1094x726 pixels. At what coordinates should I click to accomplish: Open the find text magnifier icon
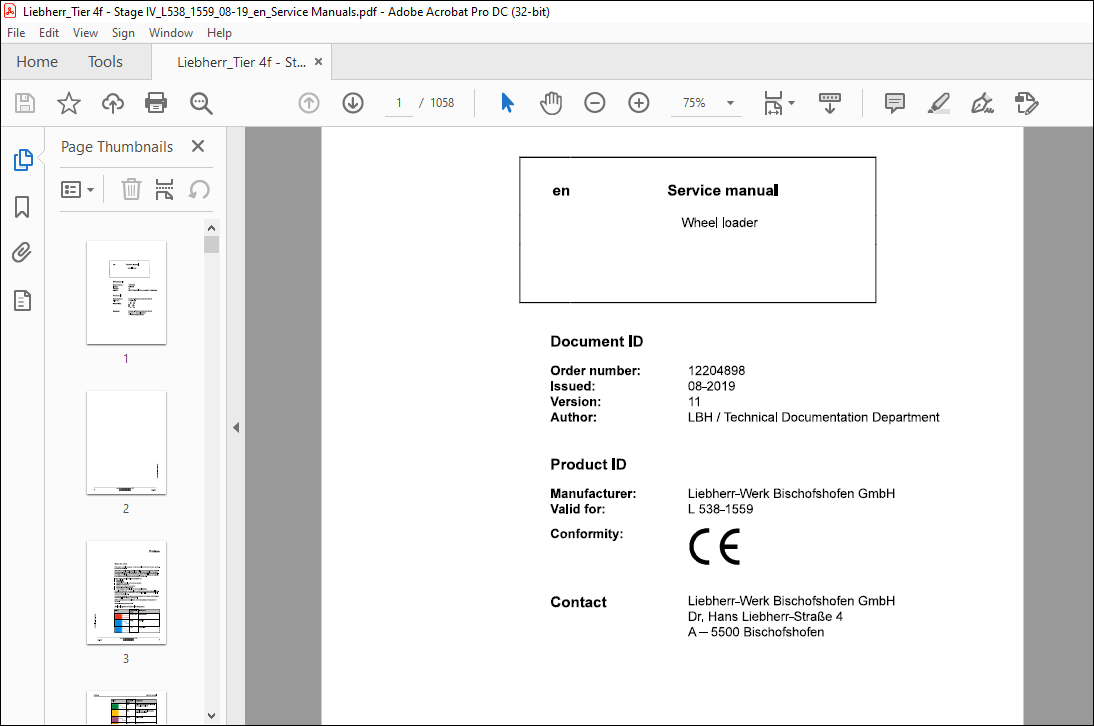pos(201,103)
